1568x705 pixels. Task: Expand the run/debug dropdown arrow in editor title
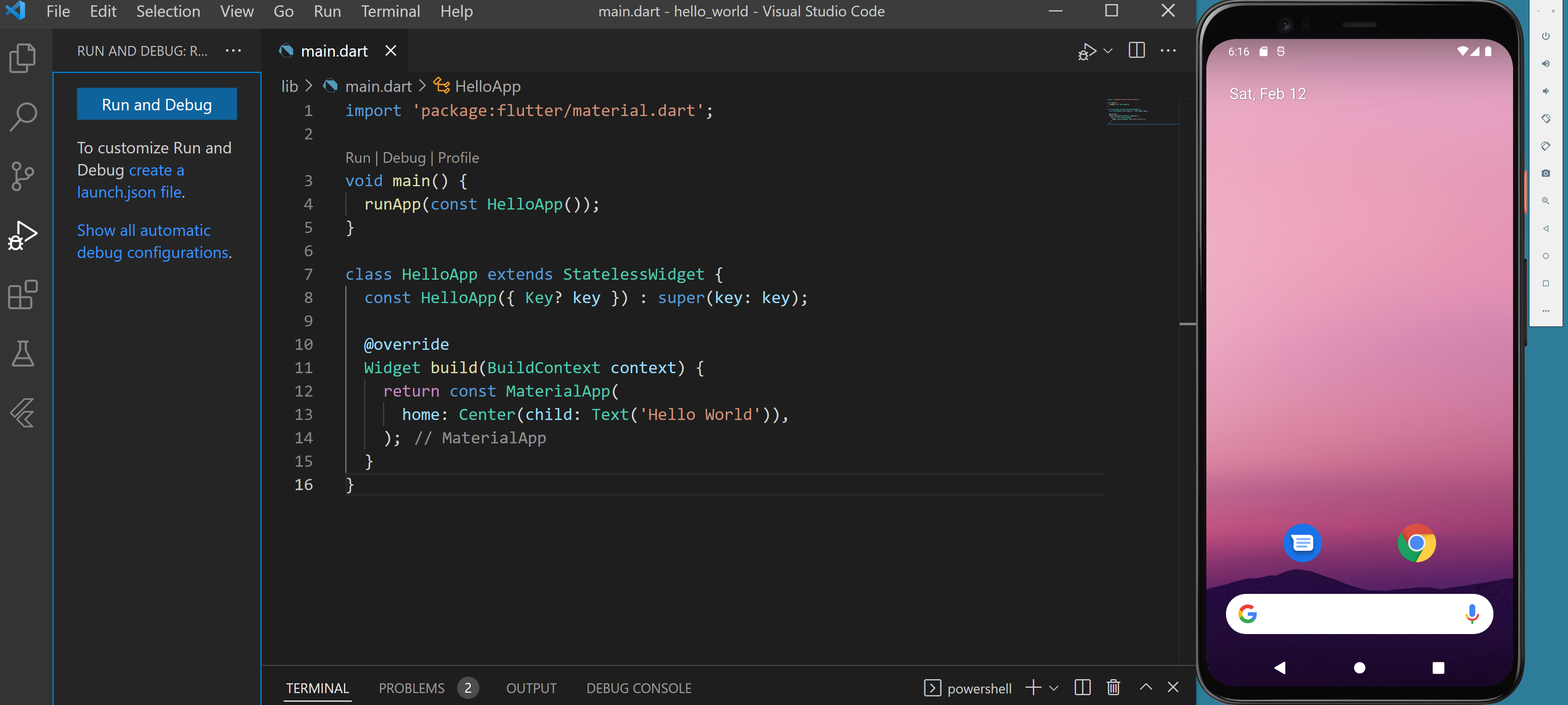point(1108,51)
